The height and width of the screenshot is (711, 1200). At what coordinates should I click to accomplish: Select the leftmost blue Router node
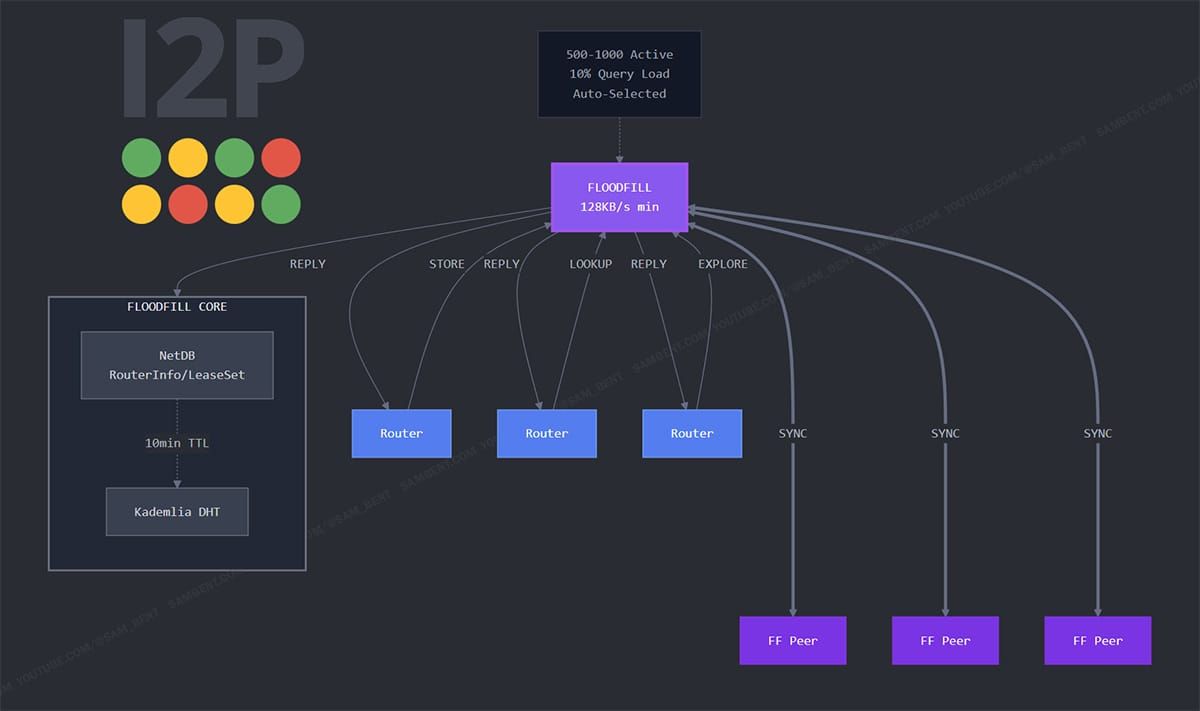click(401, 433)
